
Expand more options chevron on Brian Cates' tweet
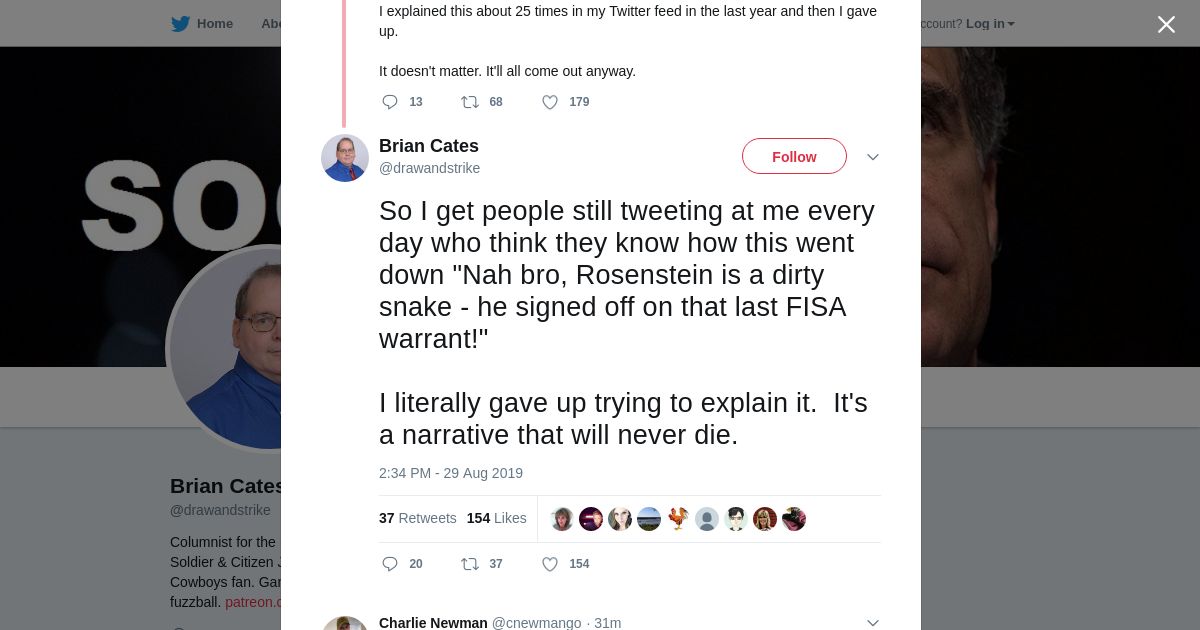(x=873, y=157)
